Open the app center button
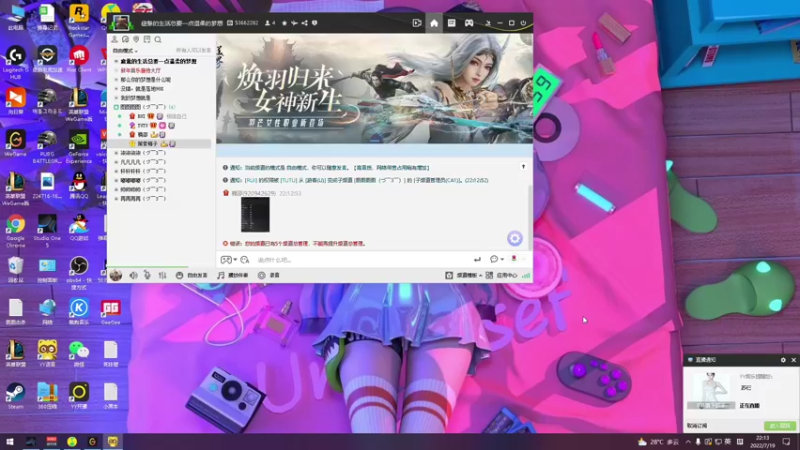 click(x=502, y=276)
